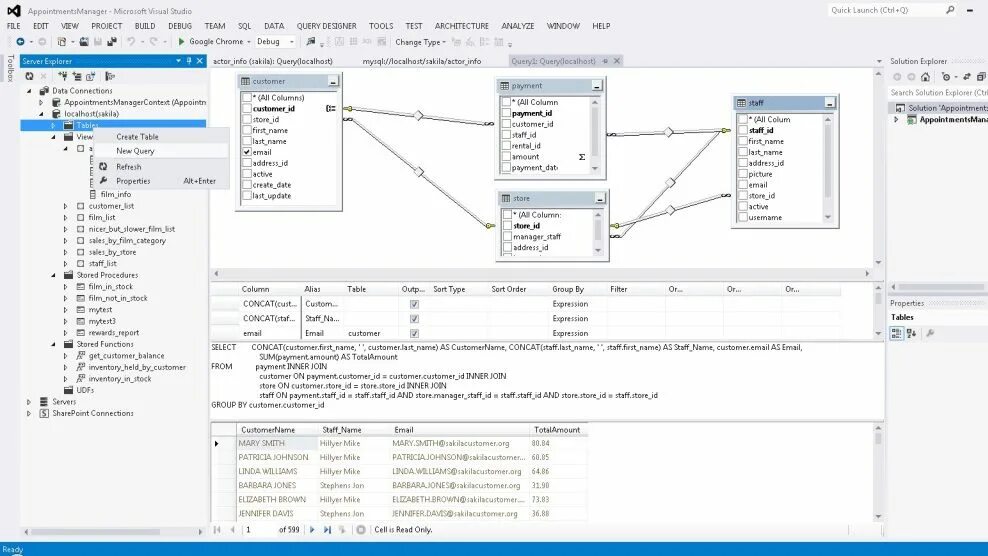Select the get_customer_balance function
Viewport: 988px width, 556px height.
click(126, 356)
